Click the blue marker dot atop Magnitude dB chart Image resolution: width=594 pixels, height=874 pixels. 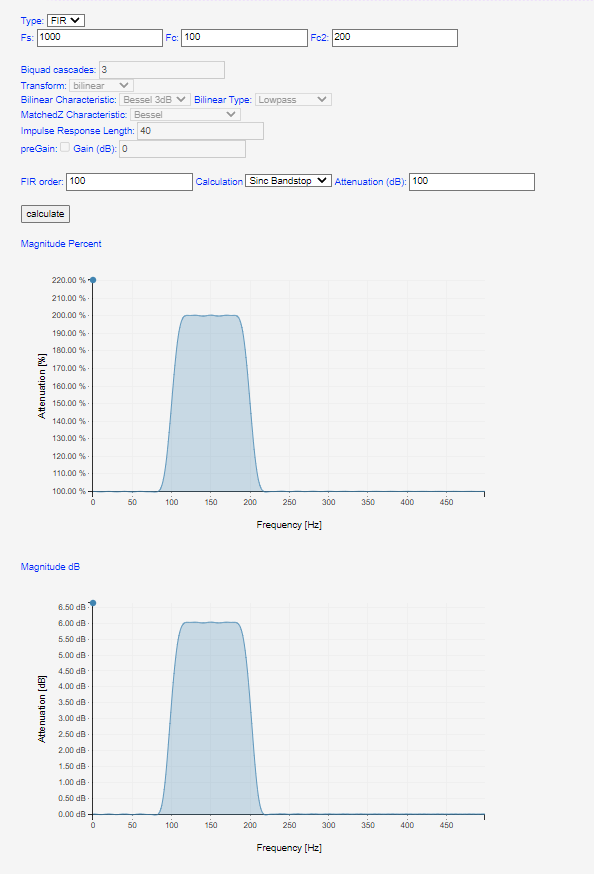tap(93, 603)
